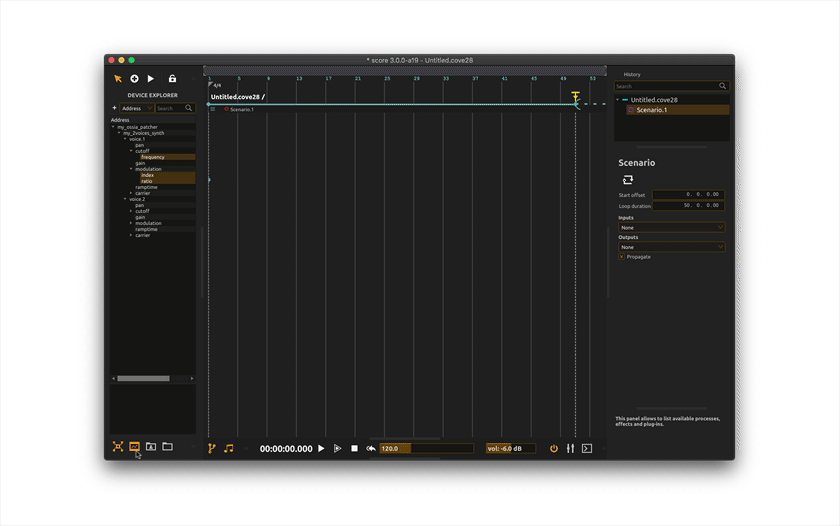This screenshot has height=526, width=840.
Task: Open the System library folder icon
Action: click(168, 446)
